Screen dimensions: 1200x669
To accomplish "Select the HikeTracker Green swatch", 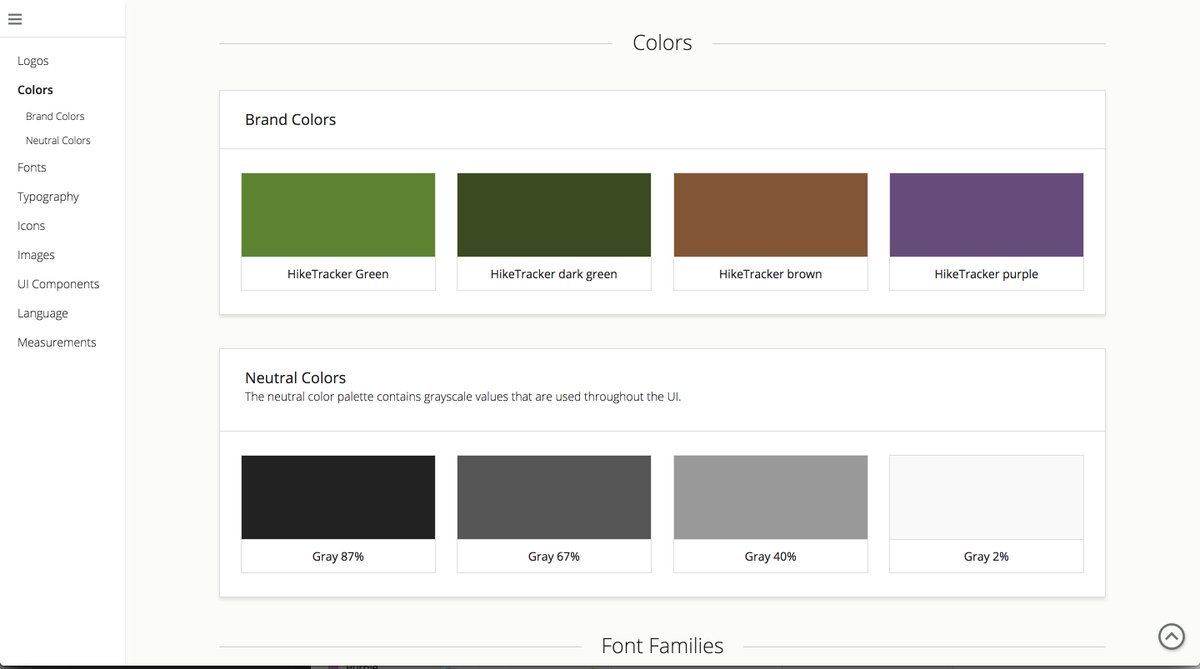I will [338, 215].
